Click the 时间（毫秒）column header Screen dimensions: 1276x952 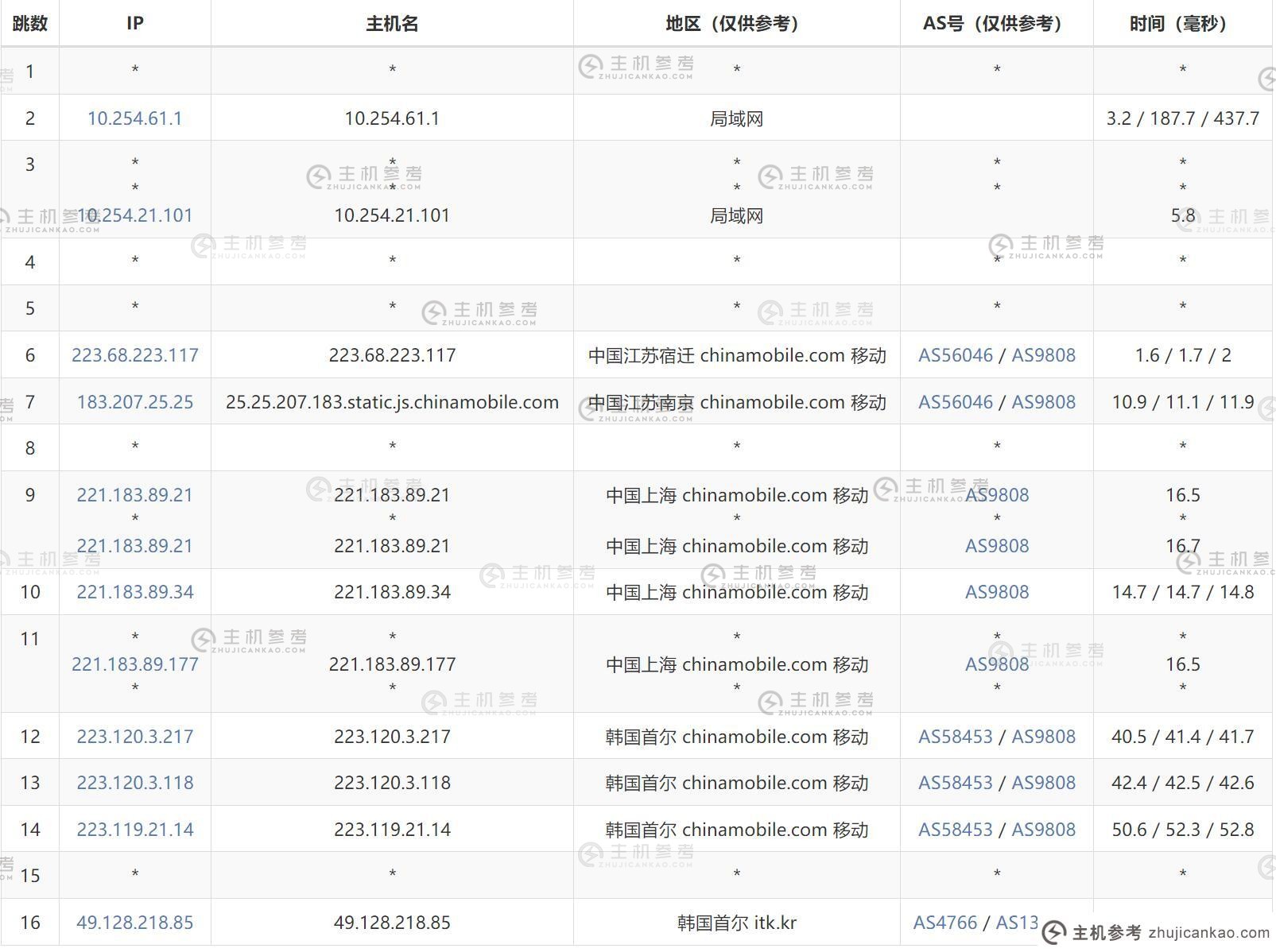(x=1183, y=24)
